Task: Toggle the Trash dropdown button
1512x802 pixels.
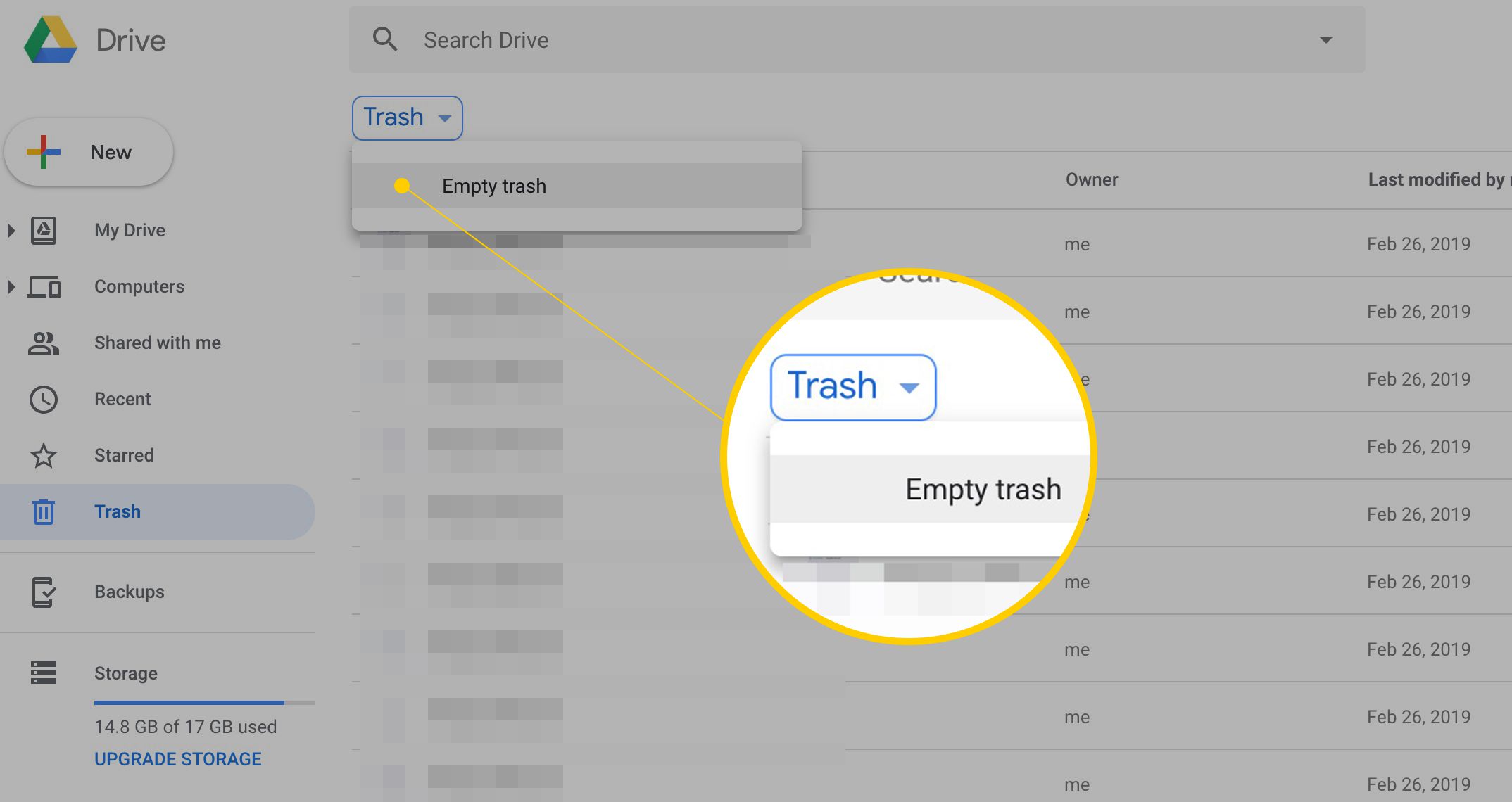Action: pos(407,117)
